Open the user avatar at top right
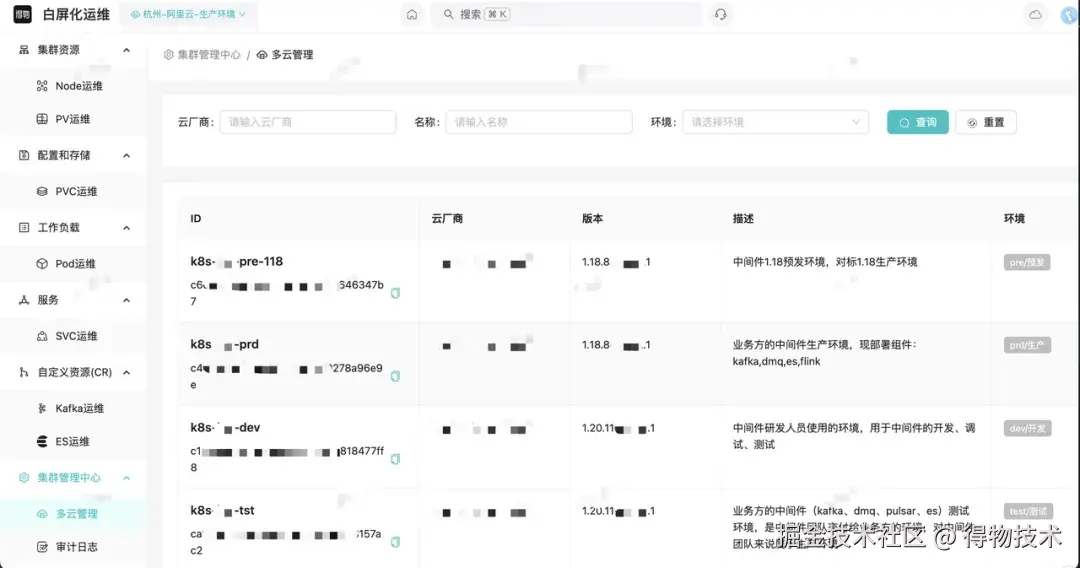Image resolution: width=1080 pixels, height=568 pixels. [1070, 15]
